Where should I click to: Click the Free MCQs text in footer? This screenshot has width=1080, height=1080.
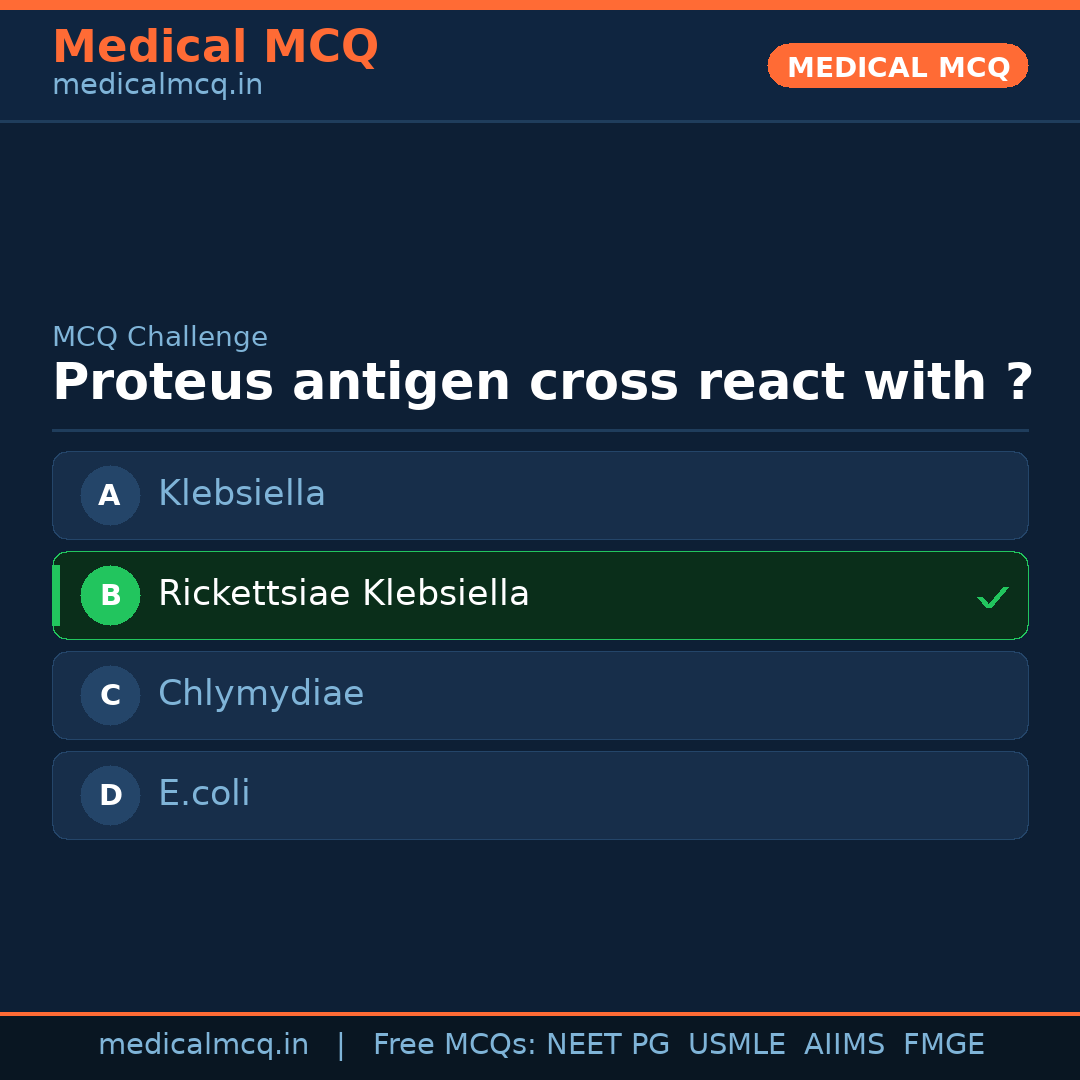click(x=455, y=1045)
